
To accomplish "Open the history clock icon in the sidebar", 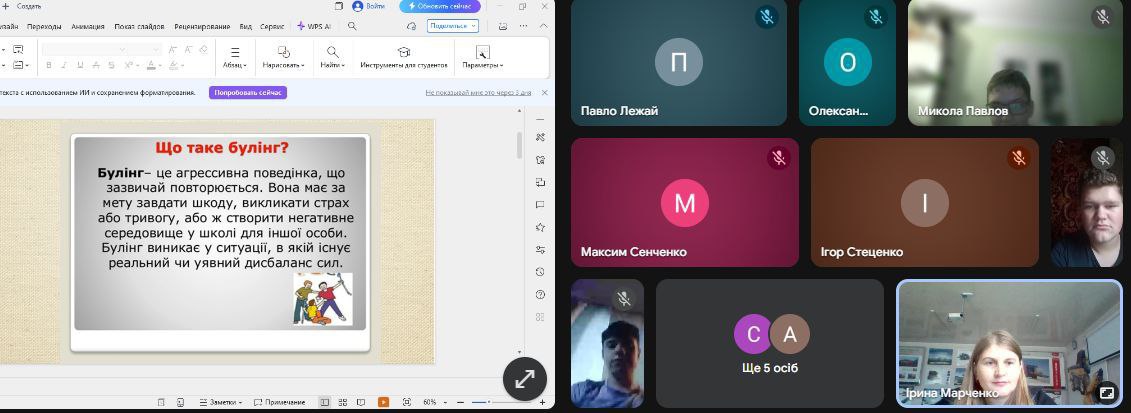I will [x=541, y=272].
